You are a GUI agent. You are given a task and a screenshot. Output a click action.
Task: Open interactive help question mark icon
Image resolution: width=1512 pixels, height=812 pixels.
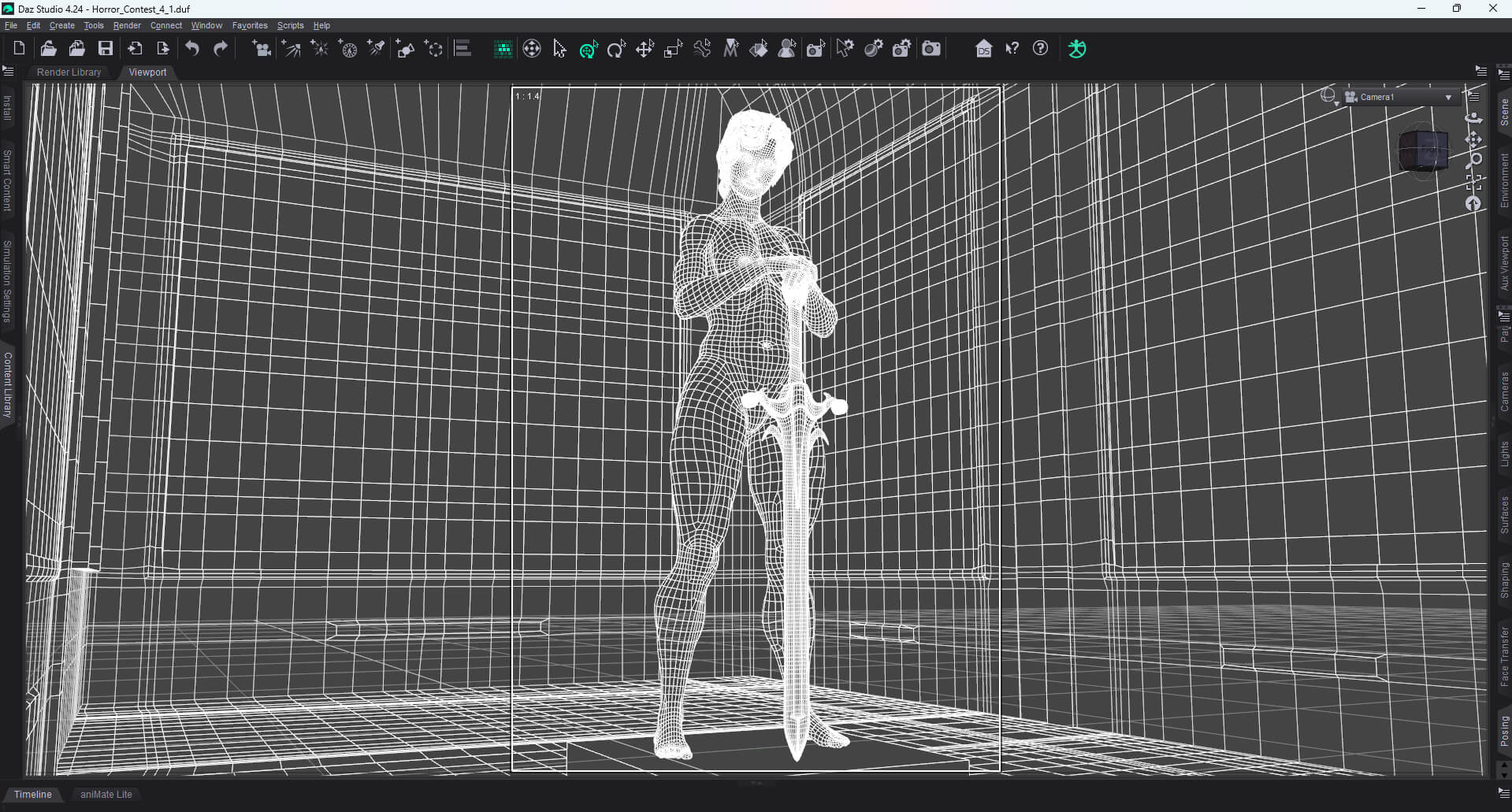click(x=1041, y=49)
